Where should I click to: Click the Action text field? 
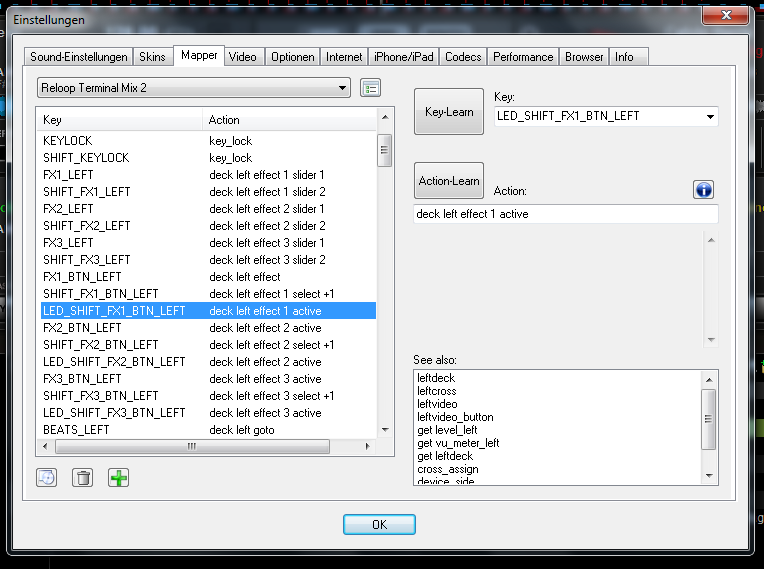click(565, 214)
